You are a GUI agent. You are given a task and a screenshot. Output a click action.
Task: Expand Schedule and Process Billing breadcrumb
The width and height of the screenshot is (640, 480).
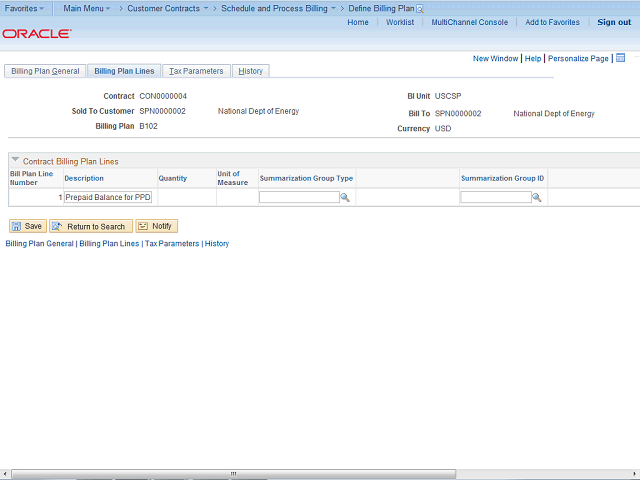point(278,8)
